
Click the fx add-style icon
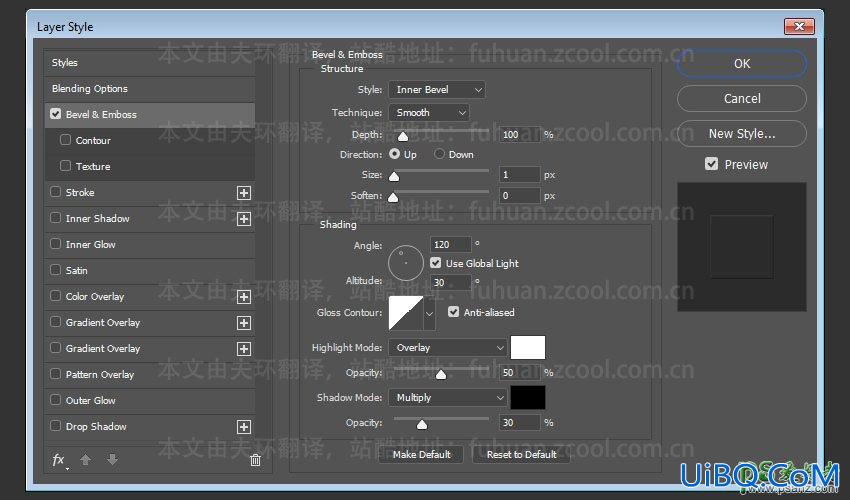point(59,460)
